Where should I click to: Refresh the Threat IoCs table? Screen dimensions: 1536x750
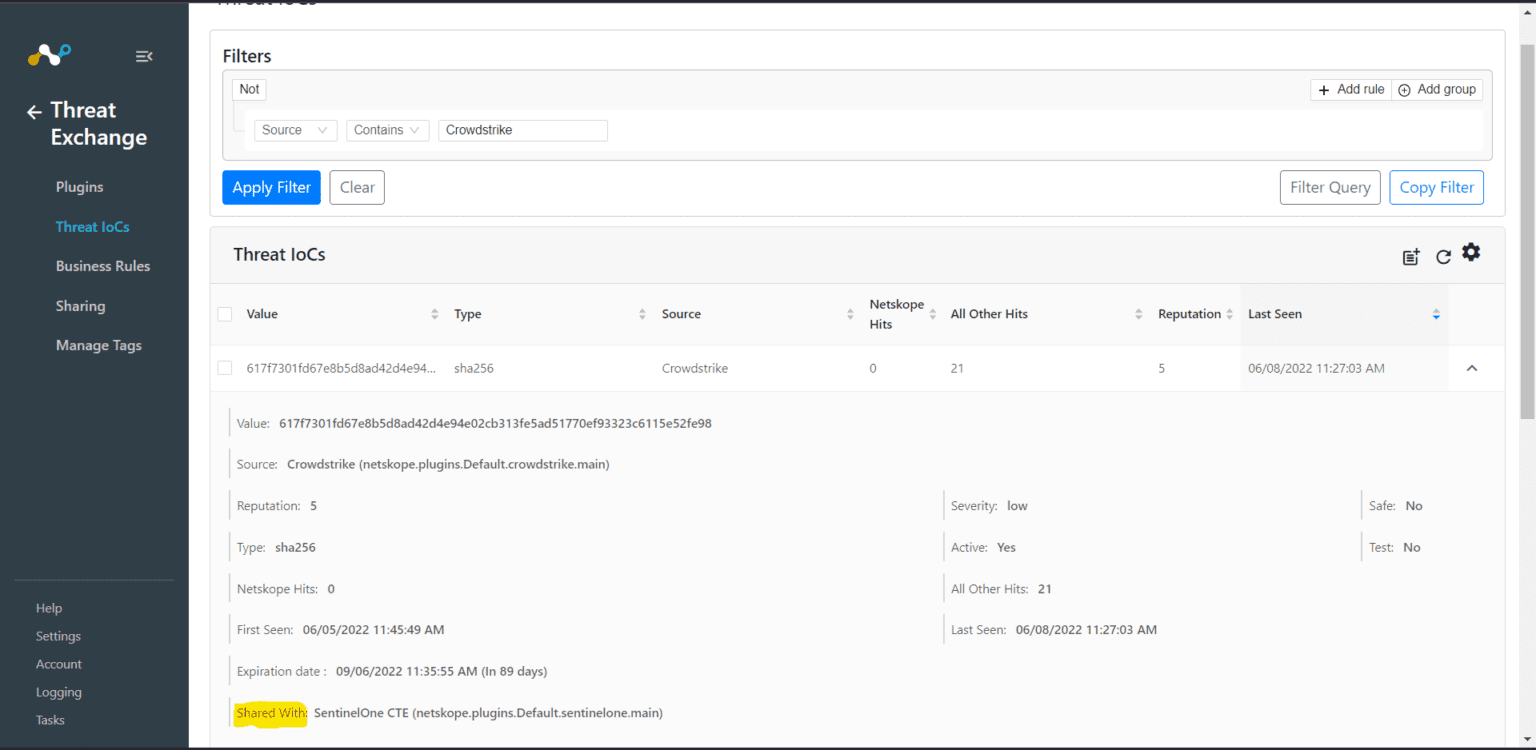pyautogui.click(x=1442, y=256)
